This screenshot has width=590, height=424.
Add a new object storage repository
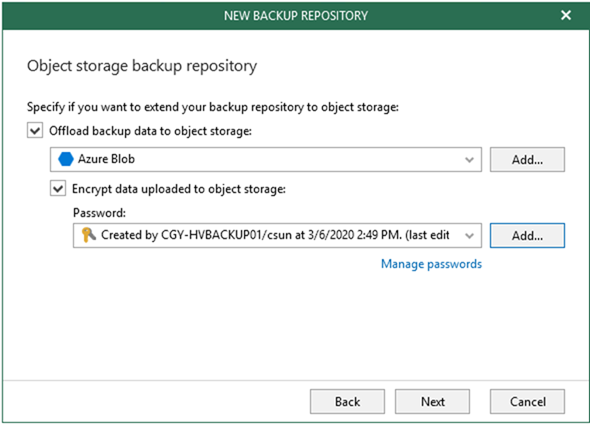527,160
